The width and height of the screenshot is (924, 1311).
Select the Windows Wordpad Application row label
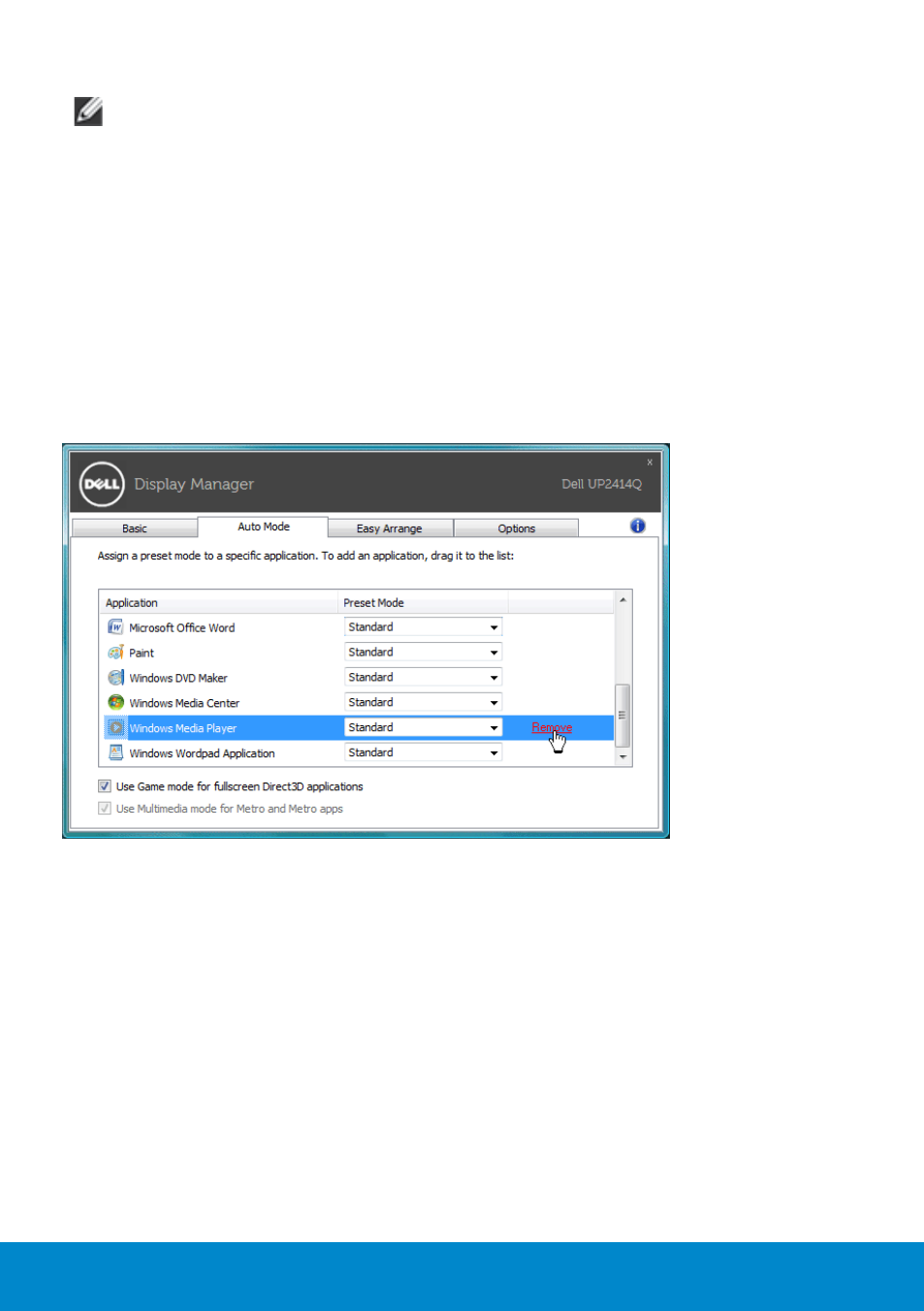click(x=202, y=754)
